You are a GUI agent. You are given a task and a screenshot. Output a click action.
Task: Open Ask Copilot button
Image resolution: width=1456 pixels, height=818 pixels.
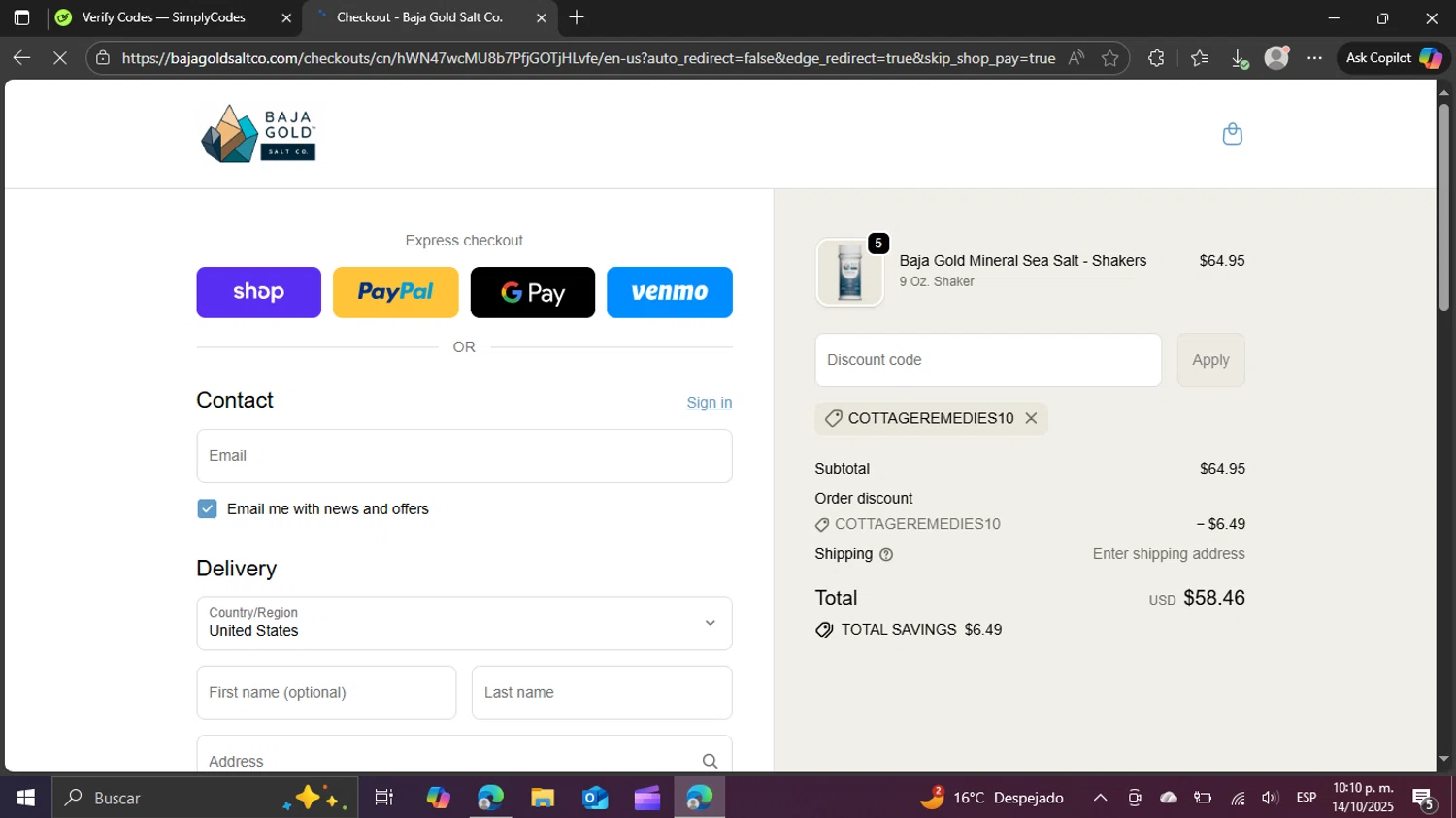[1393, 58]
